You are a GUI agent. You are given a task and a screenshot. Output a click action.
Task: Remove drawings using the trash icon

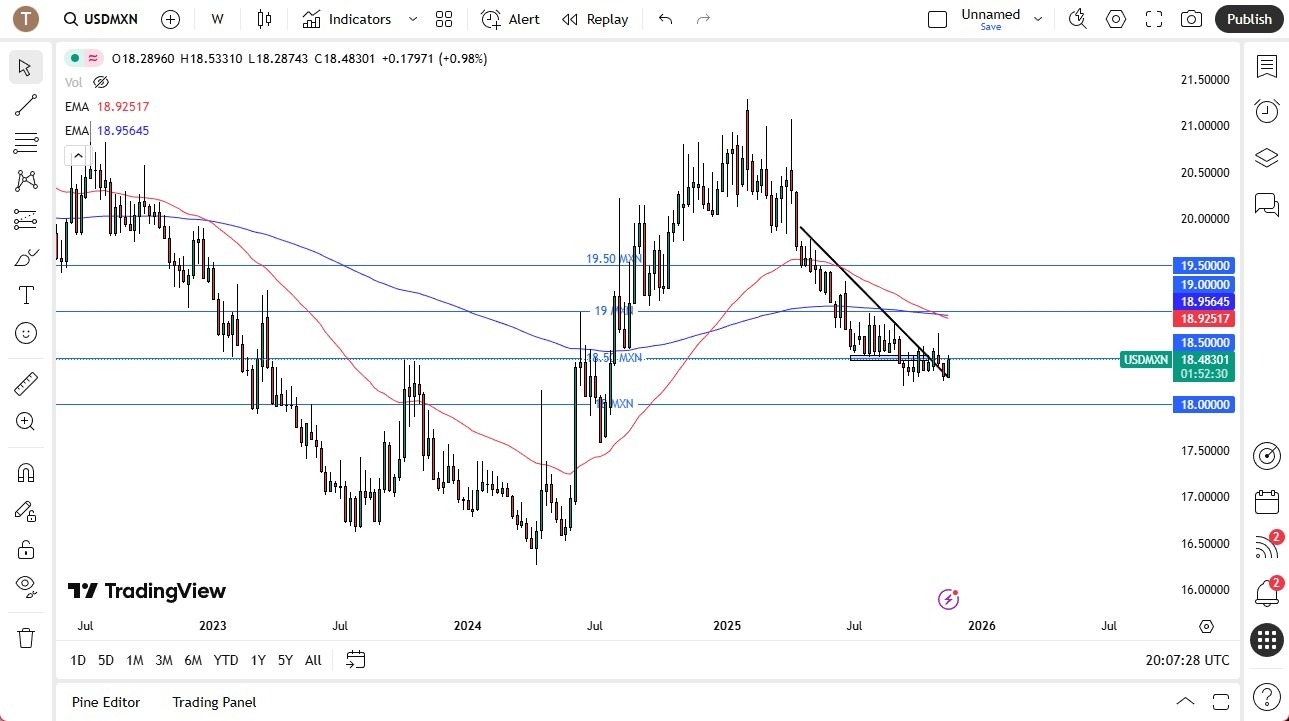point(25,637)
